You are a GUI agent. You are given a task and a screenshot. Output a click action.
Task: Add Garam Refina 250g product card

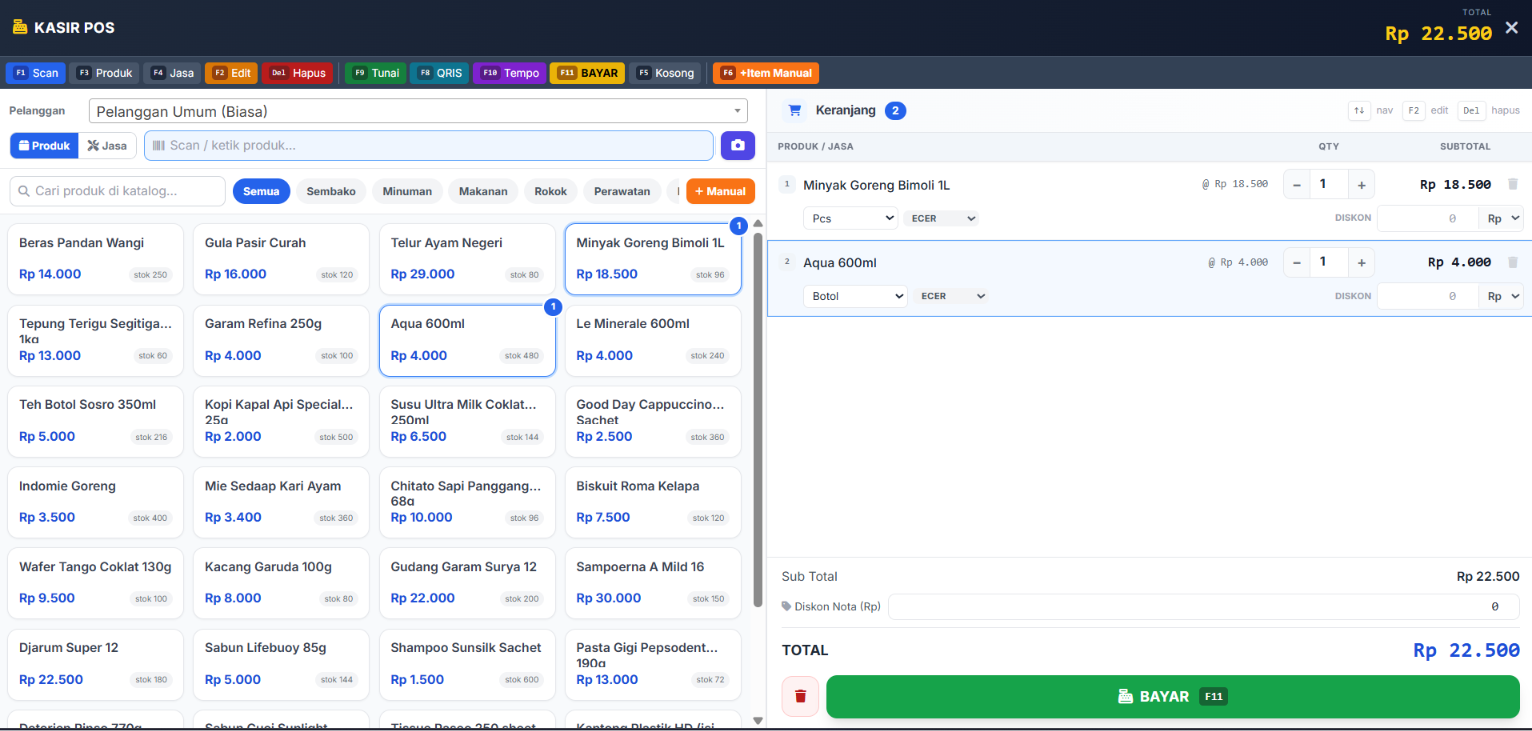coord(281,340)
